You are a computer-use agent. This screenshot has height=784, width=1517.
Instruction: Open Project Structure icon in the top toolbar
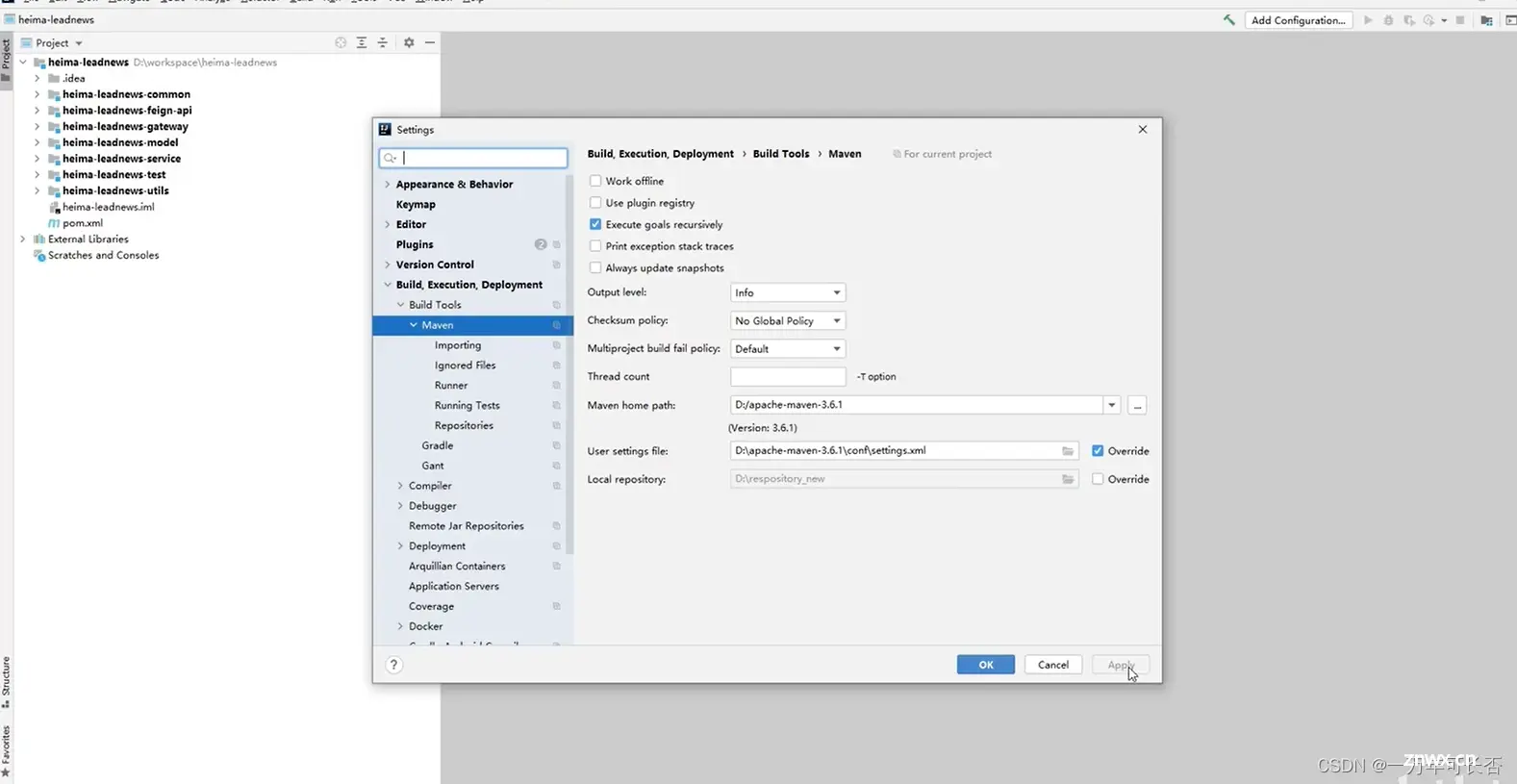click(x=1486, y=20)
